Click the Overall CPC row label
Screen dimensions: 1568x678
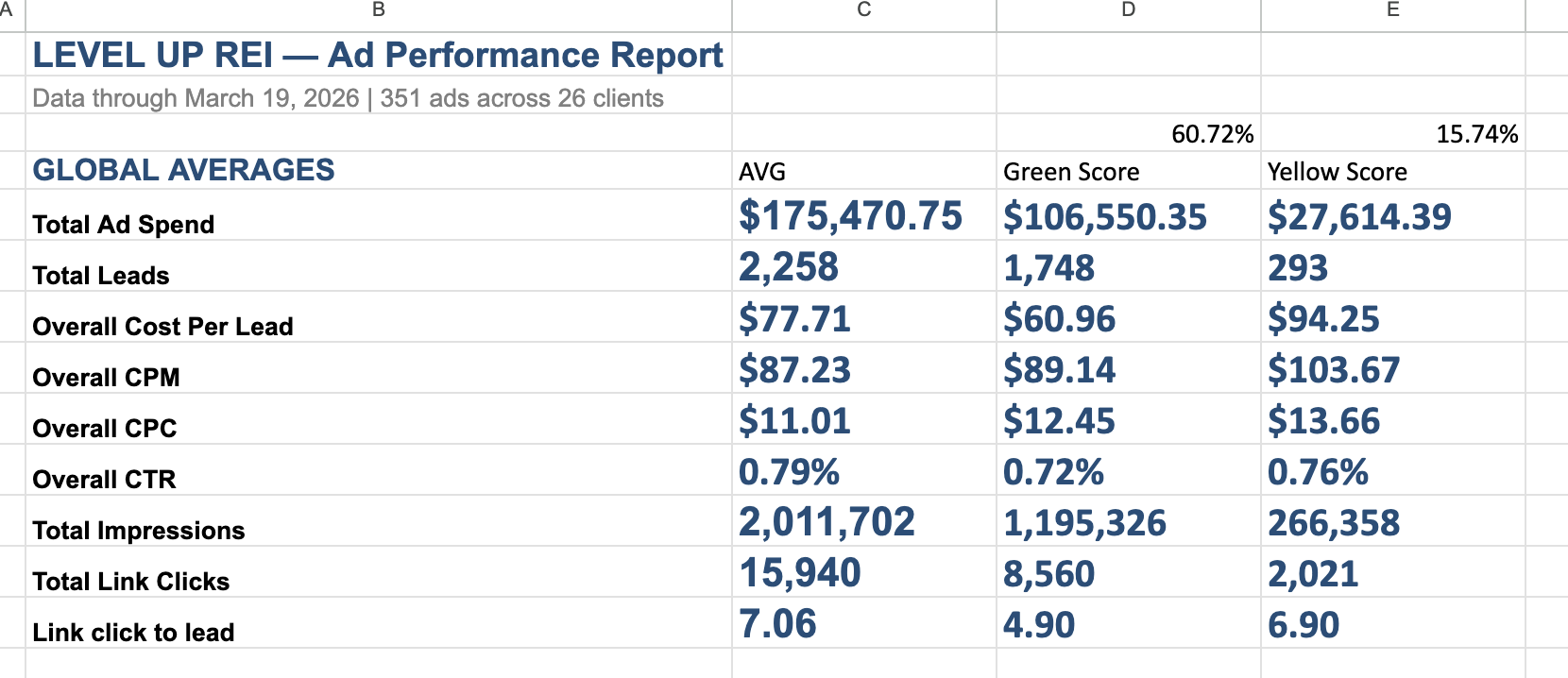(x=379, y=419)
